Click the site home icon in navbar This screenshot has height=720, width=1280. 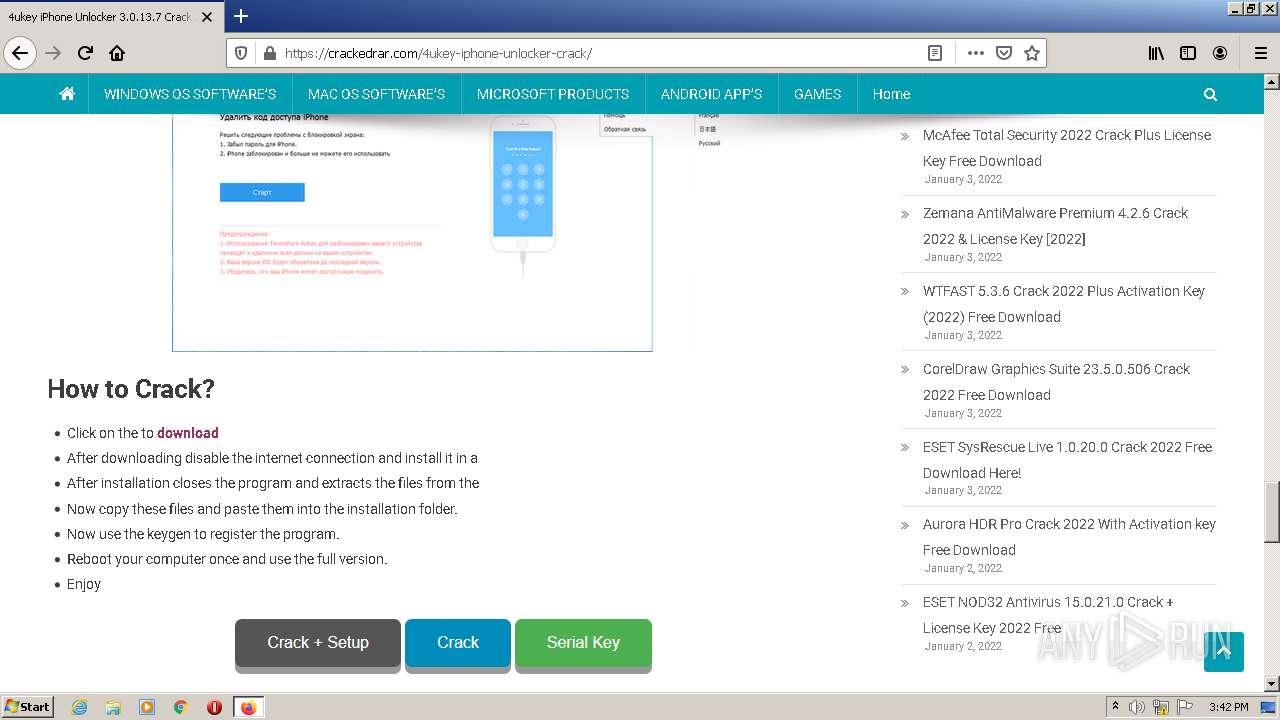pyautogui.click(x=67, y=94)
